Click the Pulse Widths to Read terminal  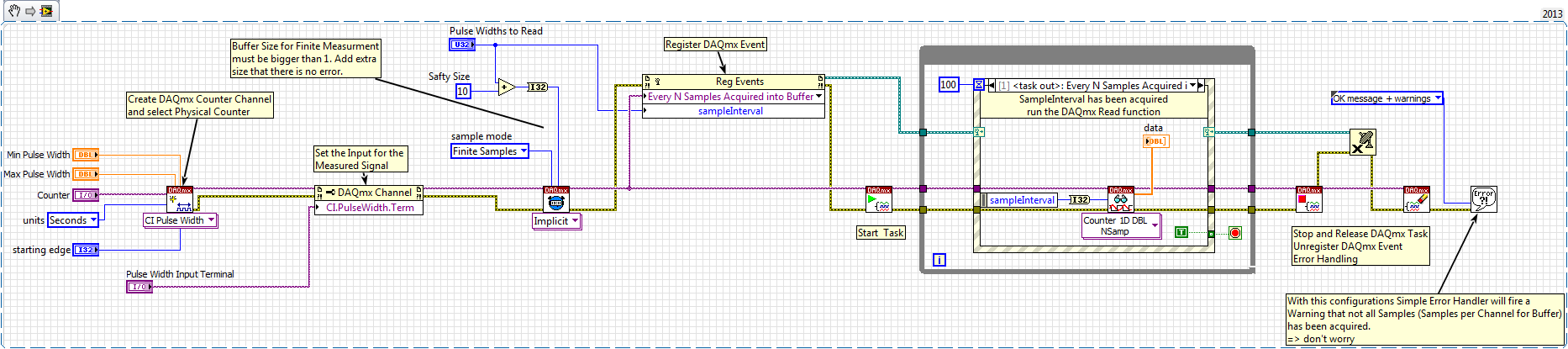click(x=461, y=45)
